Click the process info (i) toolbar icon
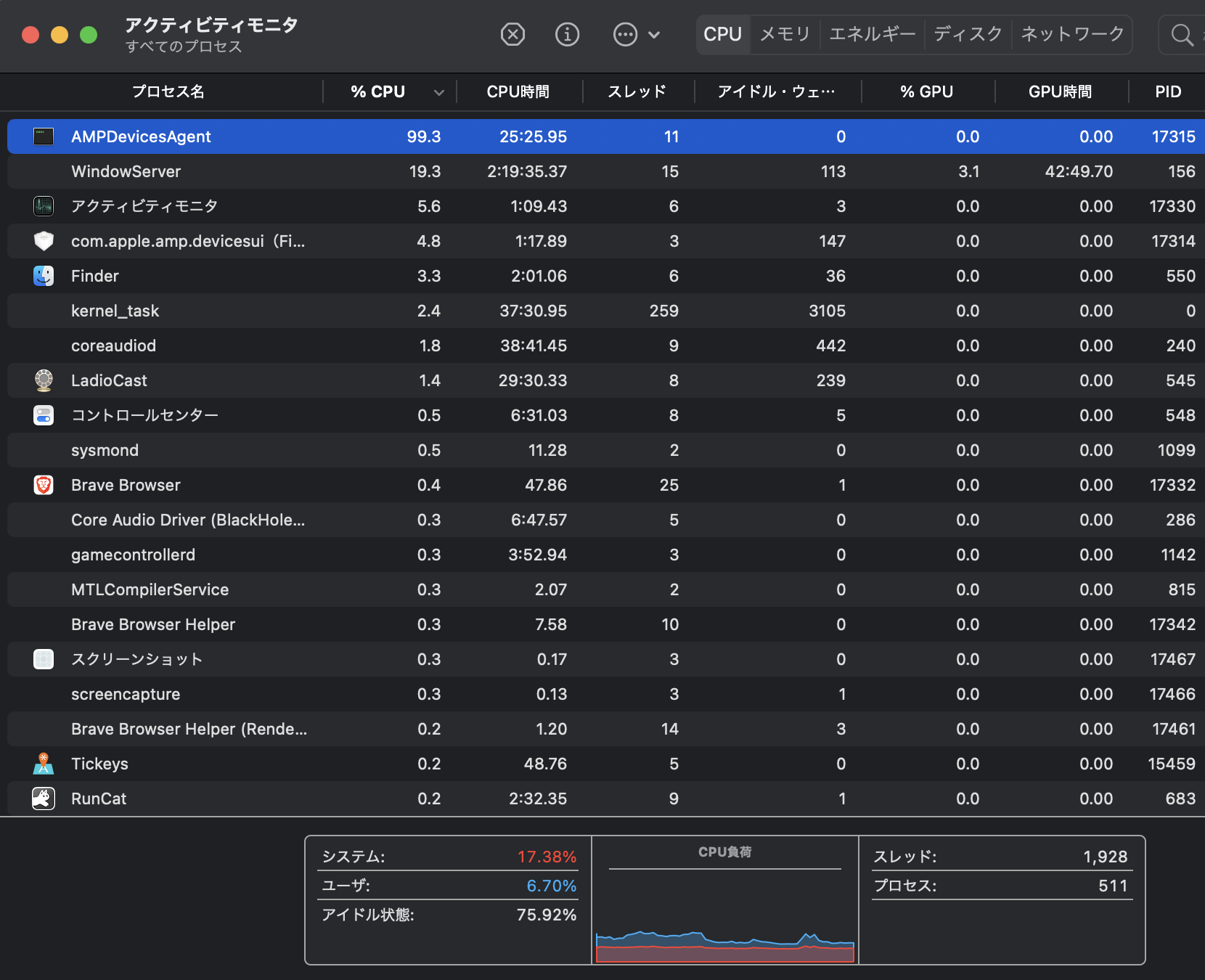 click(x=567, y=34)
